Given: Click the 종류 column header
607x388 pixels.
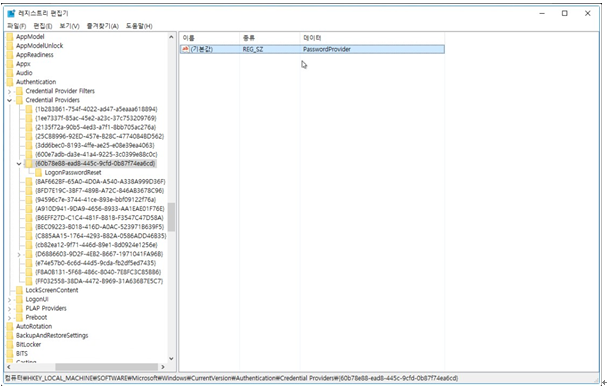Looking at the screenshot, I should point(270,38).
